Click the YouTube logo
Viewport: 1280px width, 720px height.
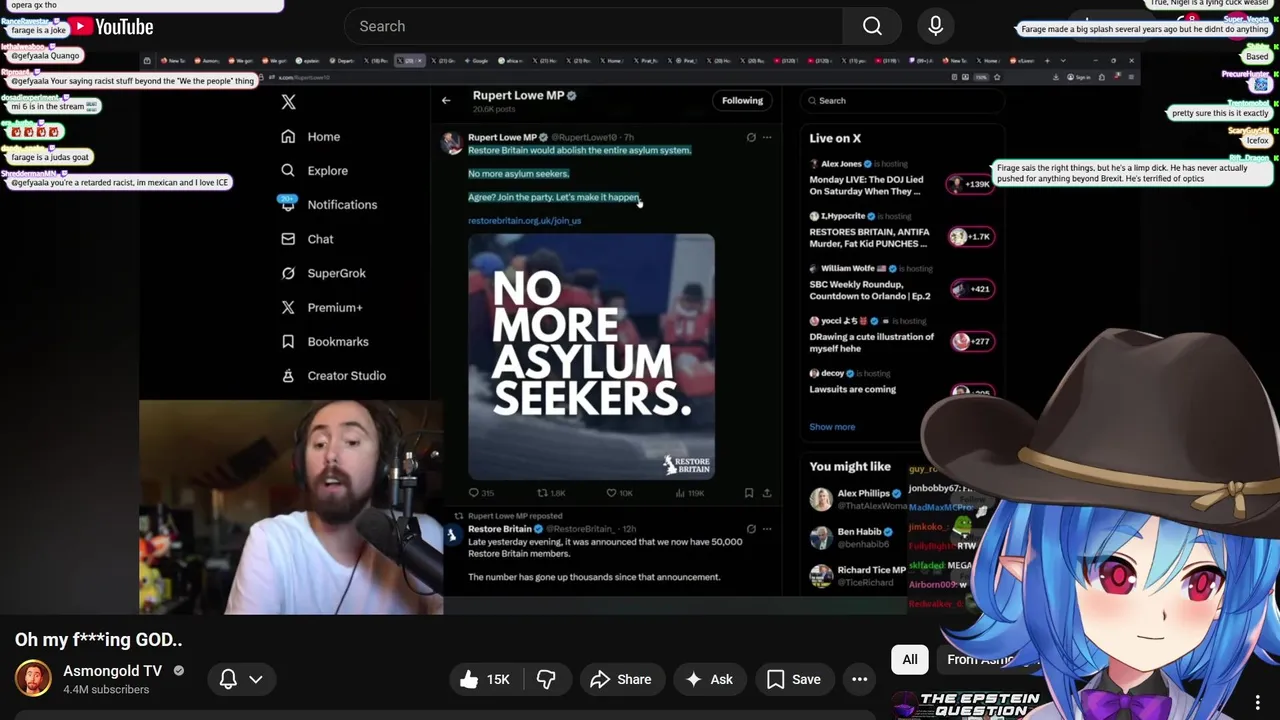point(111,27)
